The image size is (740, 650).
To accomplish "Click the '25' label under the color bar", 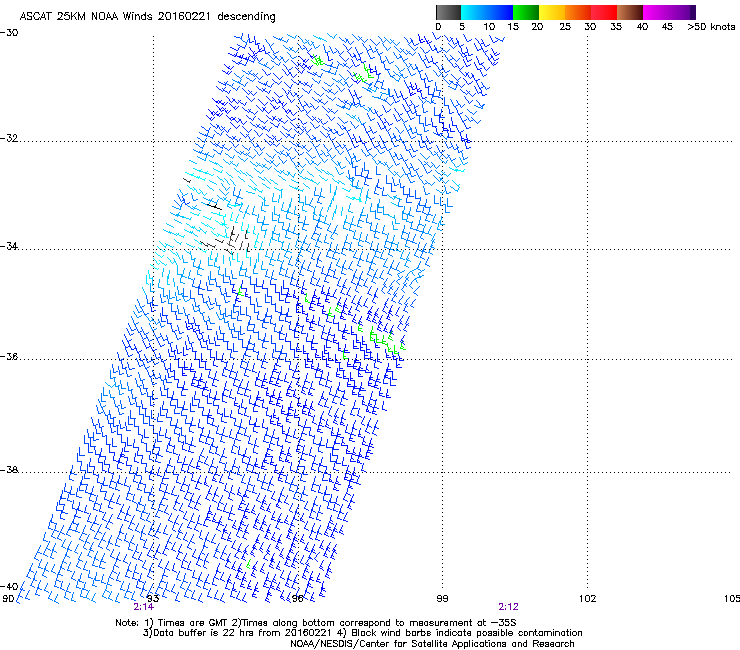I will click(565, 27).
